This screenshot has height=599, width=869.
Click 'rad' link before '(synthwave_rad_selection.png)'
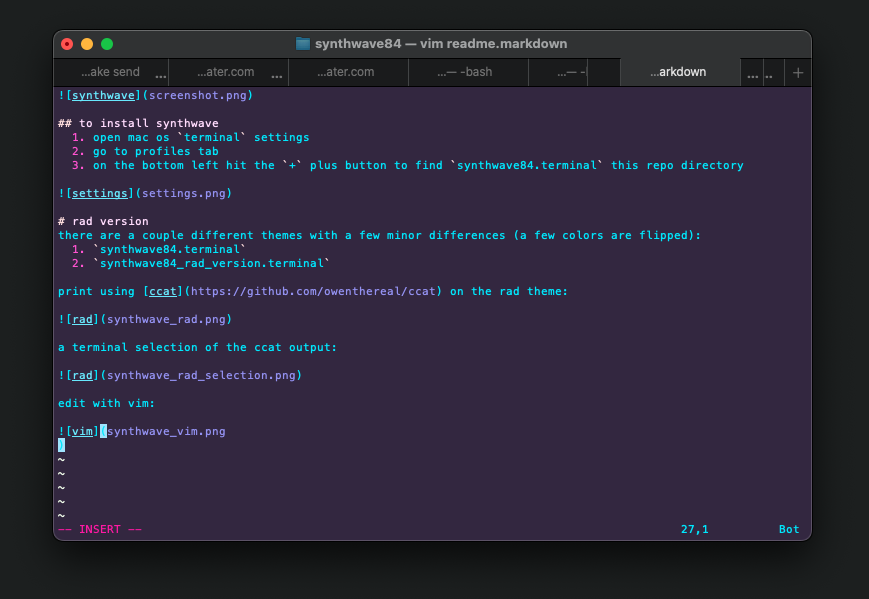coord(82,375)
